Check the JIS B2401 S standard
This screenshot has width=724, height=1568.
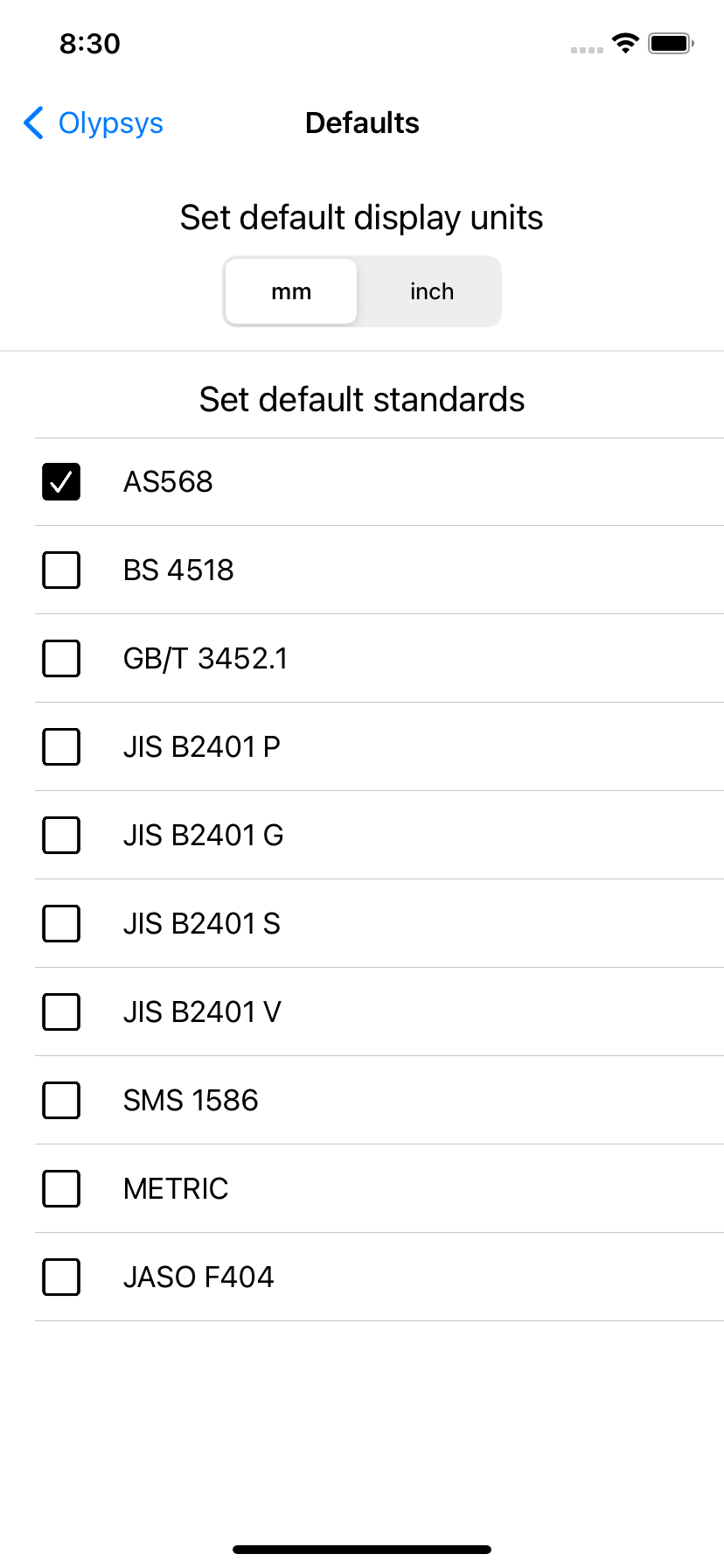[x=60, y=923]
